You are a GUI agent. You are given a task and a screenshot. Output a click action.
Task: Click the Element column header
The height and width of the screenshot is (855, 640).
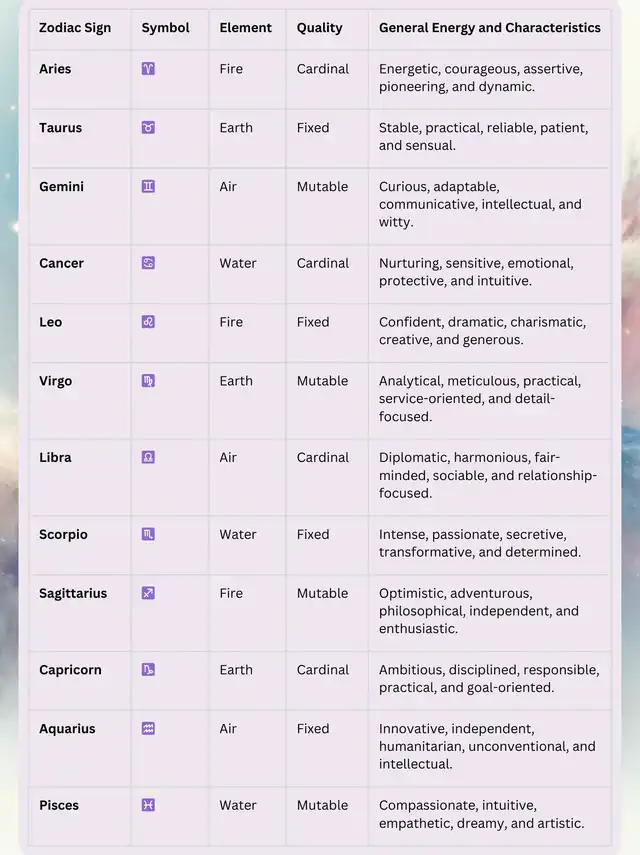tap(243, 28)
